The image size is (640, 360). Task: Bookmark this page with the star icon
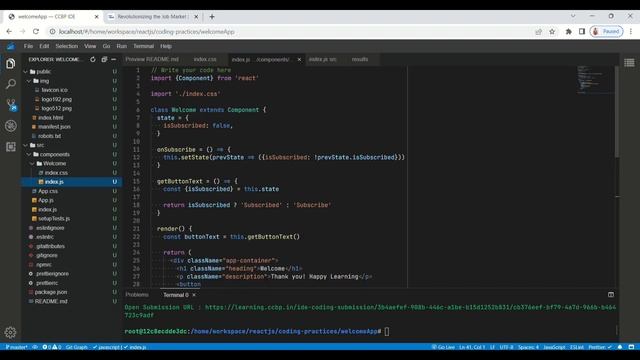pos(552,31)
